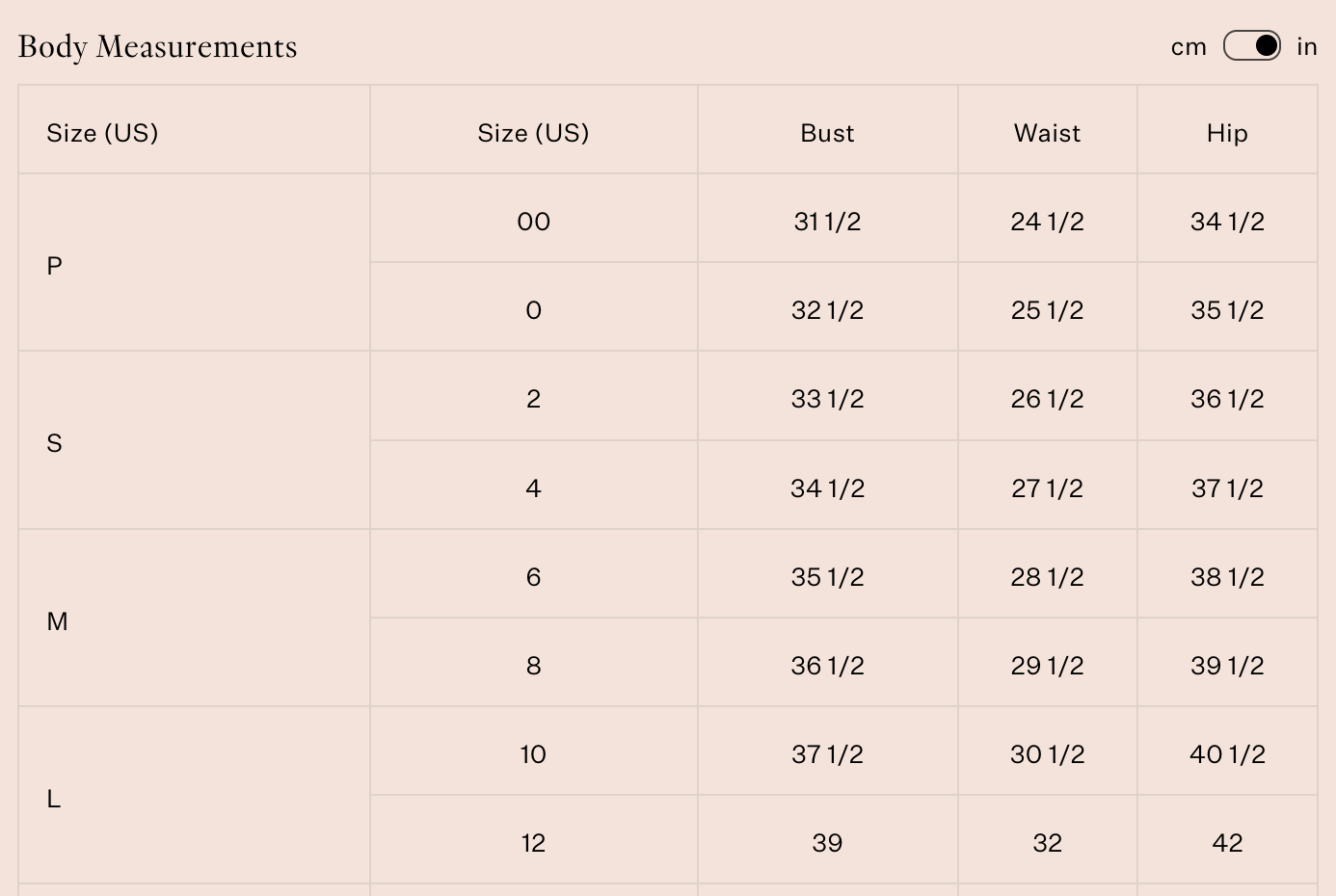Click the S size row label

pos(55,443)
